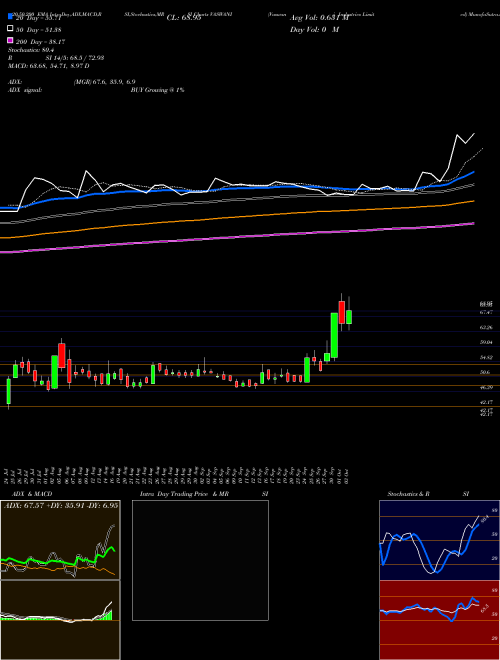
Task: Click the 'Stochastics: 89.4' readout
Action: click(30, 50)
